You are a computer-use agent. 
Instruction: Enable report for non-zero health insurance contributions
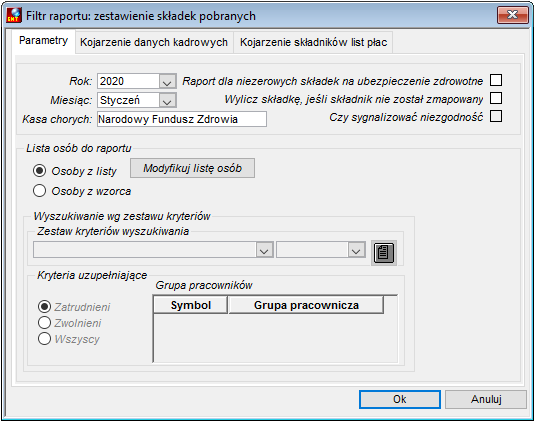coord(496,80)
